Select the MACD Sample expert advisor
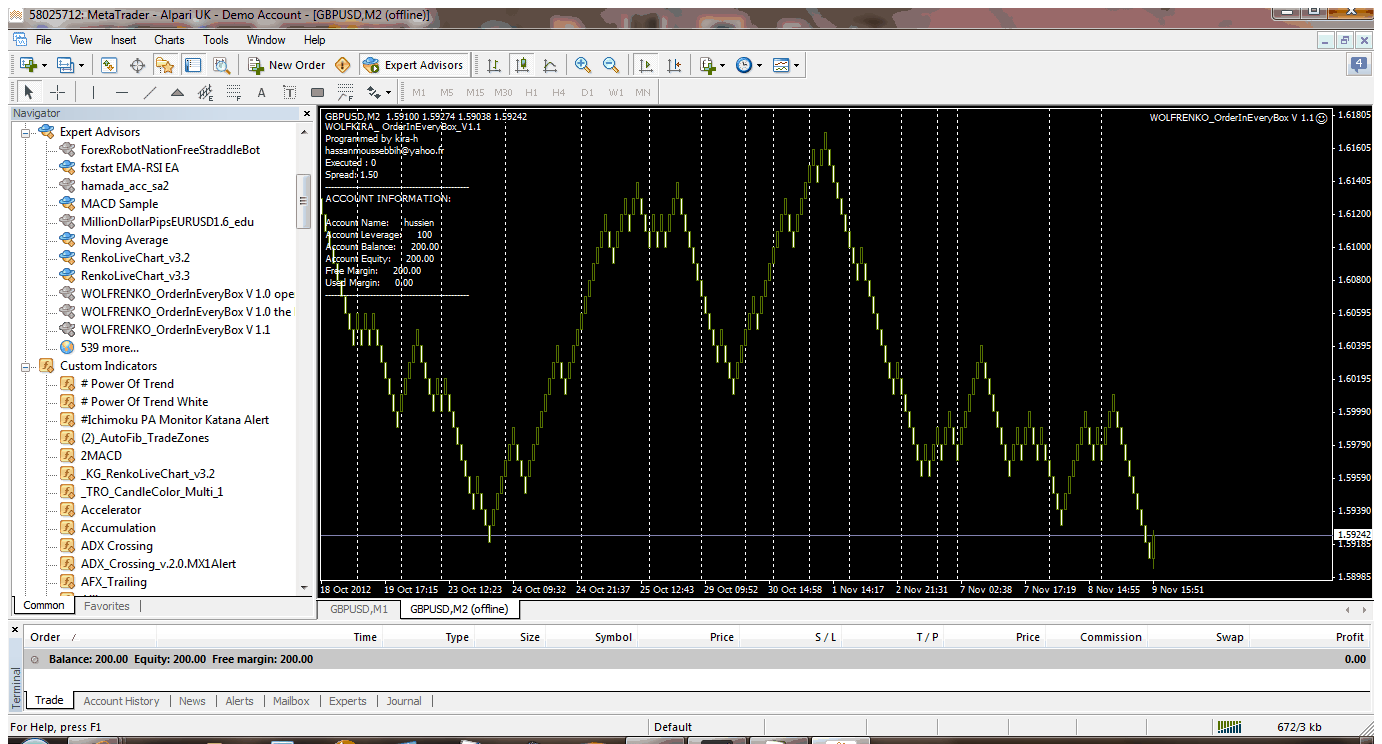This screenshot has height=744, width=1382. (x=119, y=204)
